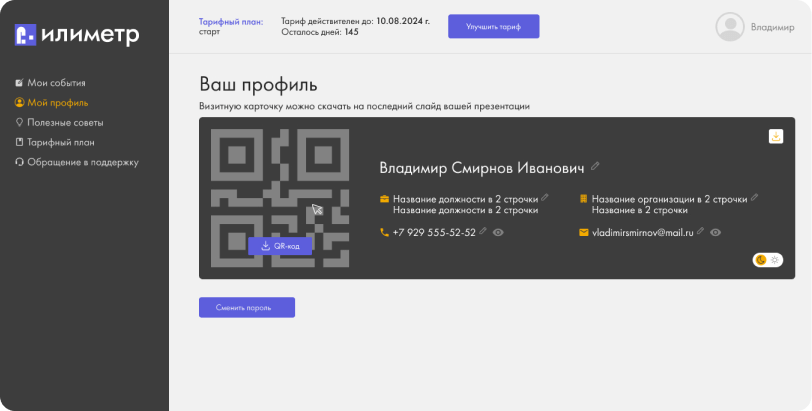Click the text Осталось дней: 145
Viewport: 812px width, 411px height.
point(320,32)
